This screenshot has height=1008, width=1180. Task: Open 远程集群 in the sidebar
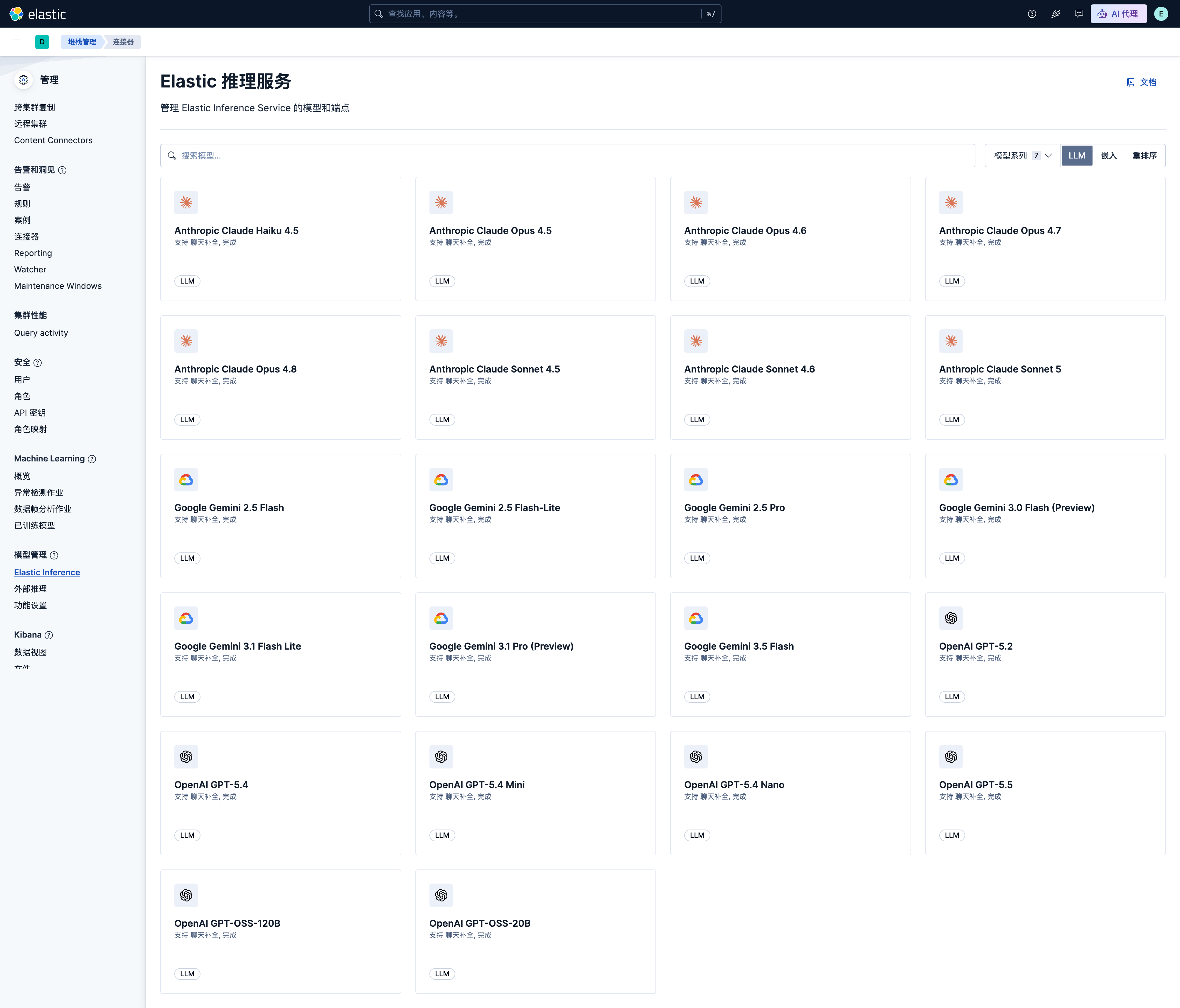pyautogui.click(x=30, y=124)
